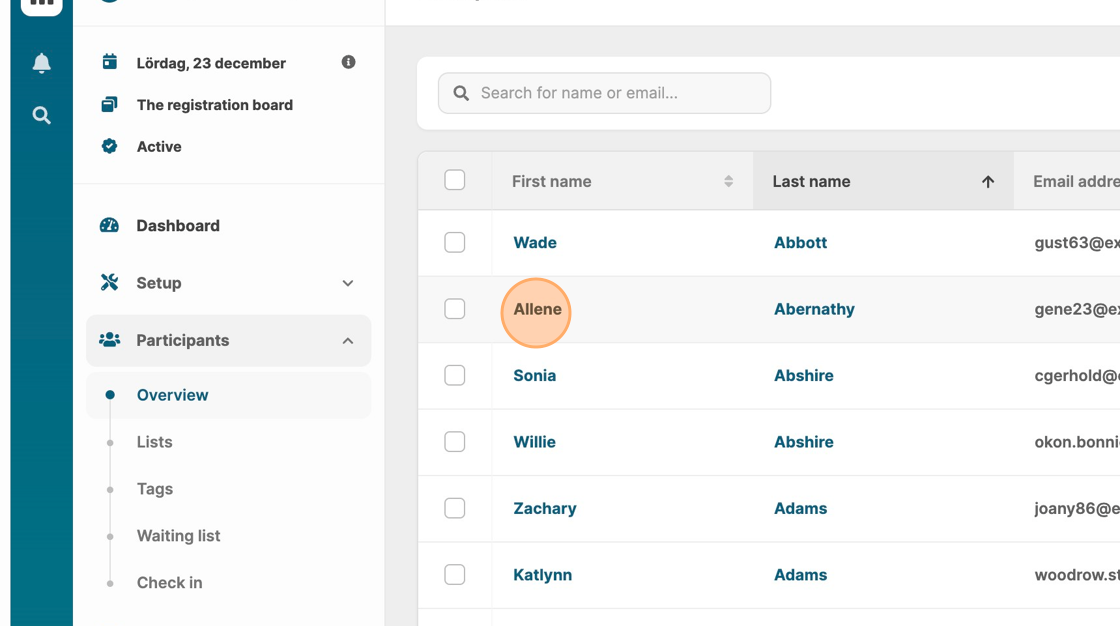Check the box for Sonia Abshire

point(455,375)
